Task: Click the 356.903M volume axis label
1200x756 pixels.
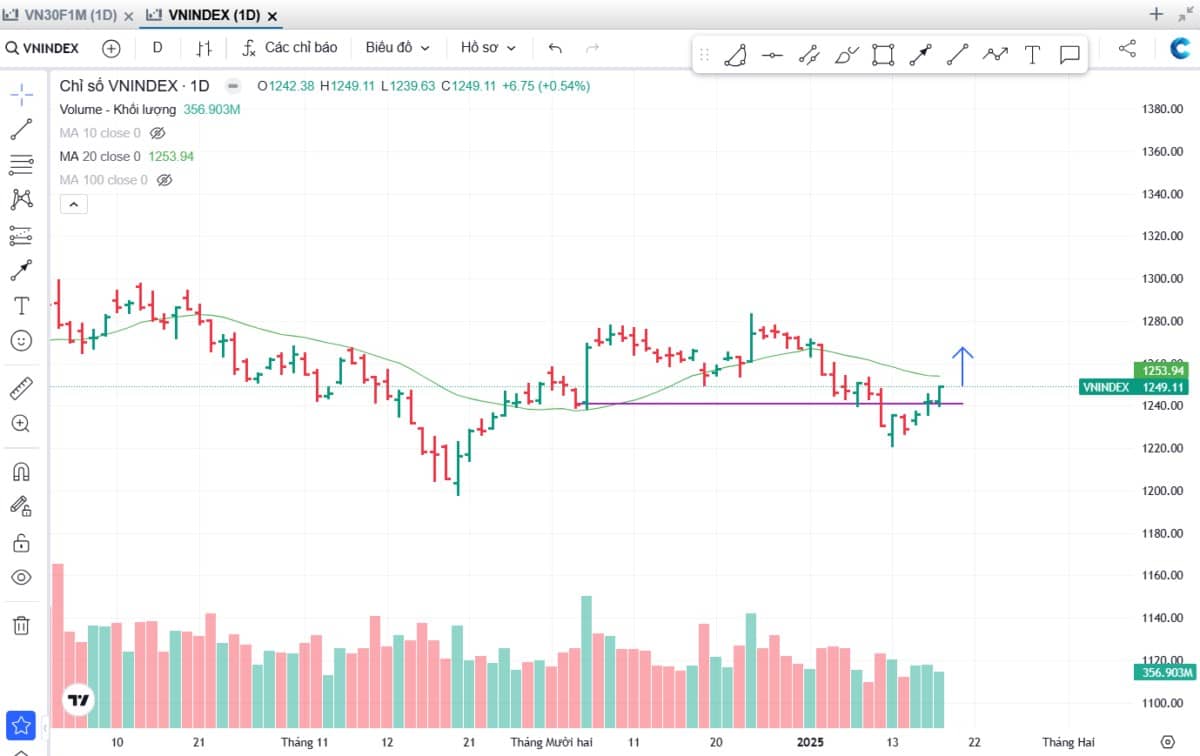Action: tap(1165, 672)
